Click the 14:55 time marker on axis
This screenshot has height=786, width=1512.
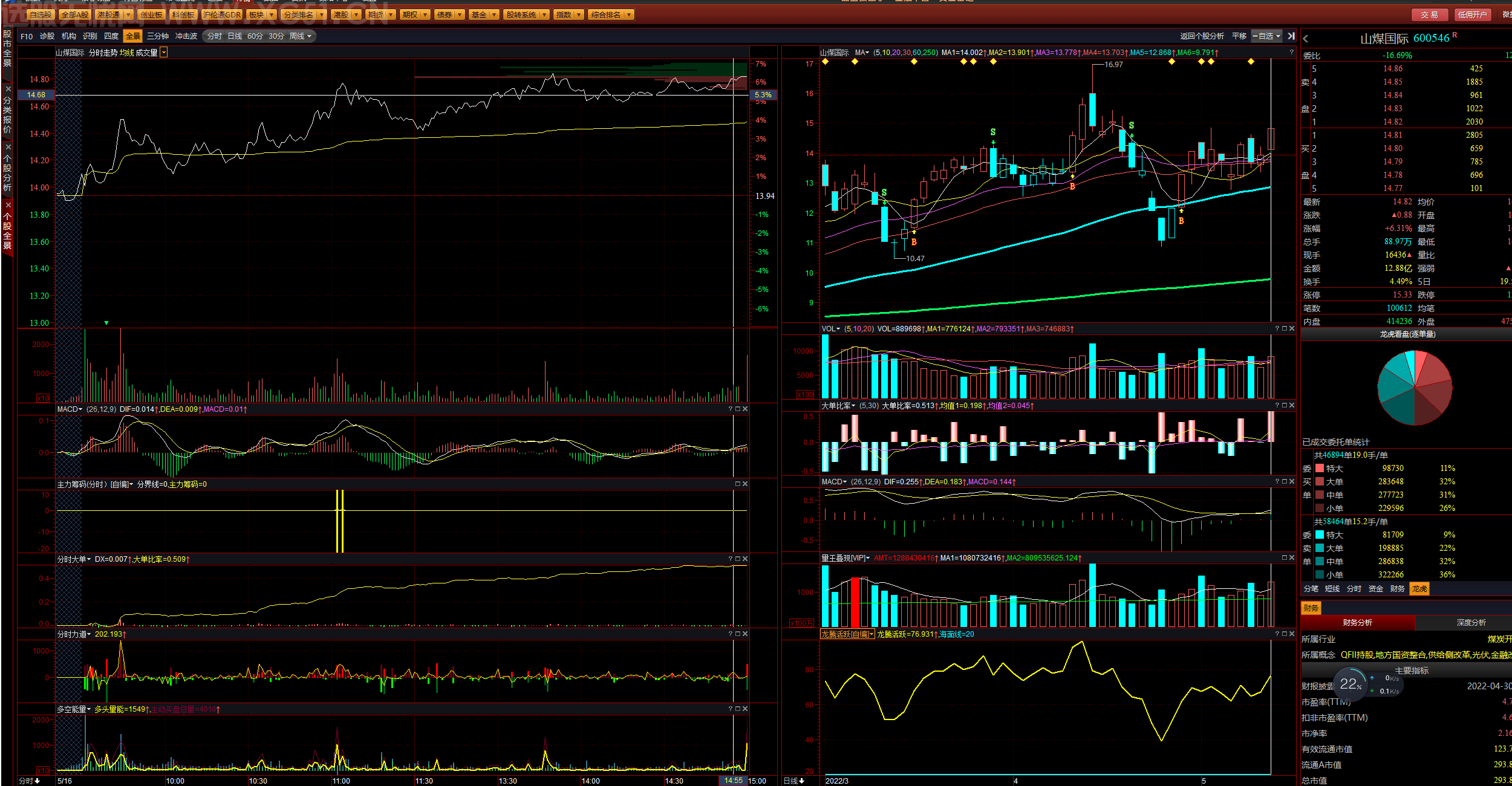[733, 781]
